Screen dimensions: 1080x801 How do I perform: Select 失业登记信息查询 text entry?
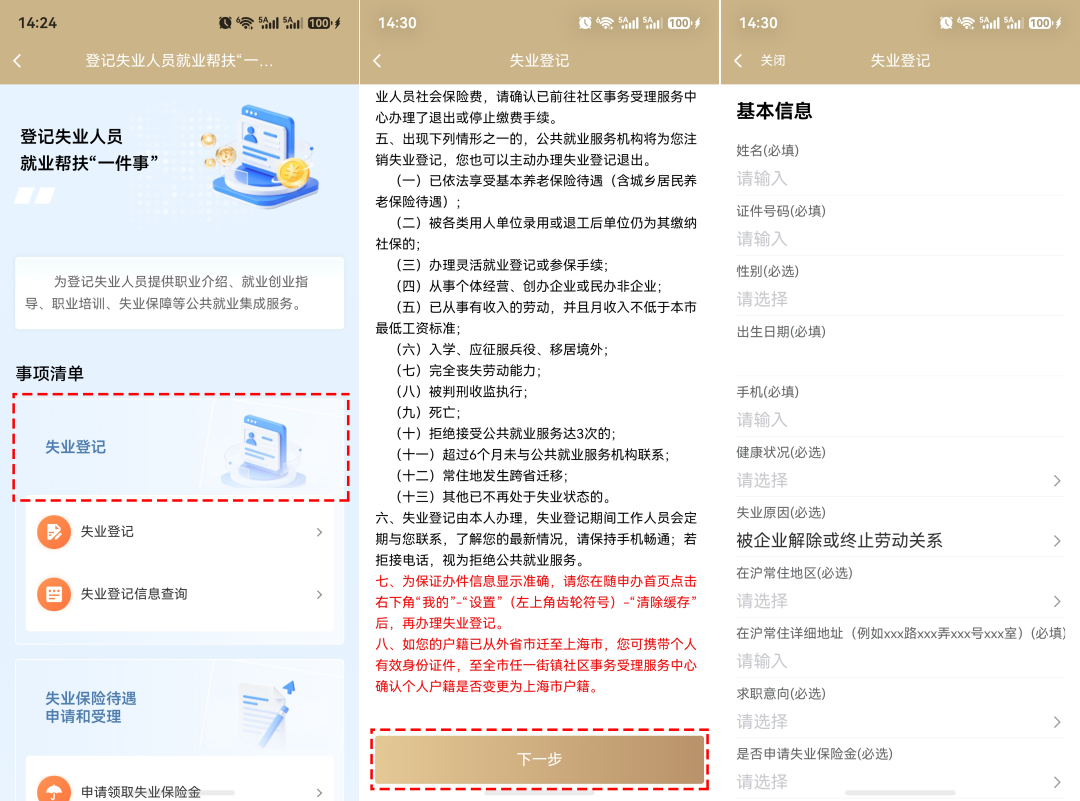[x=134, y=594]
